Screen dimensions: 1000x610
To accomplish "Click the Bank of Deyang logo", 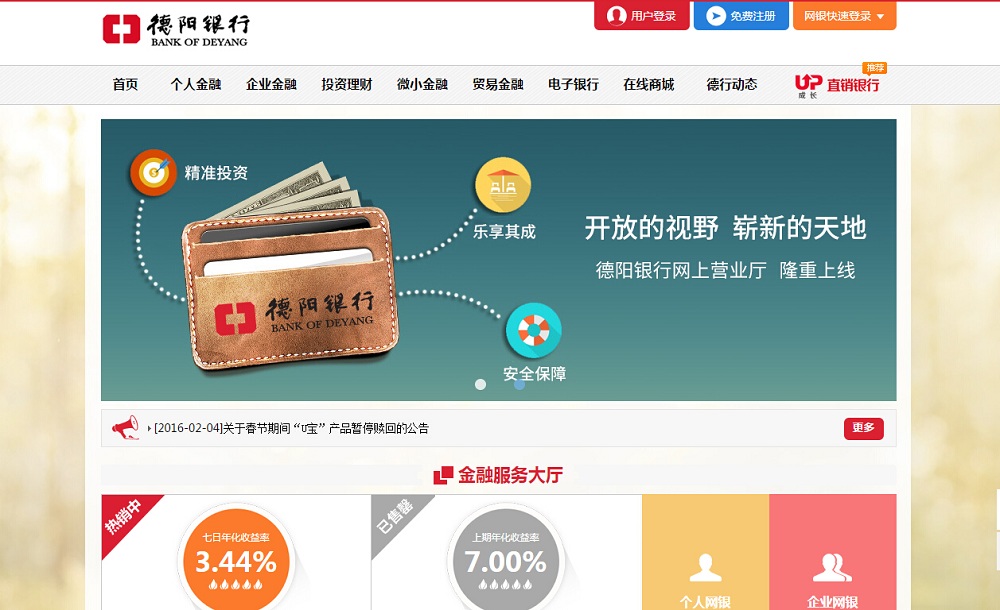I will (x=176, y=29).
